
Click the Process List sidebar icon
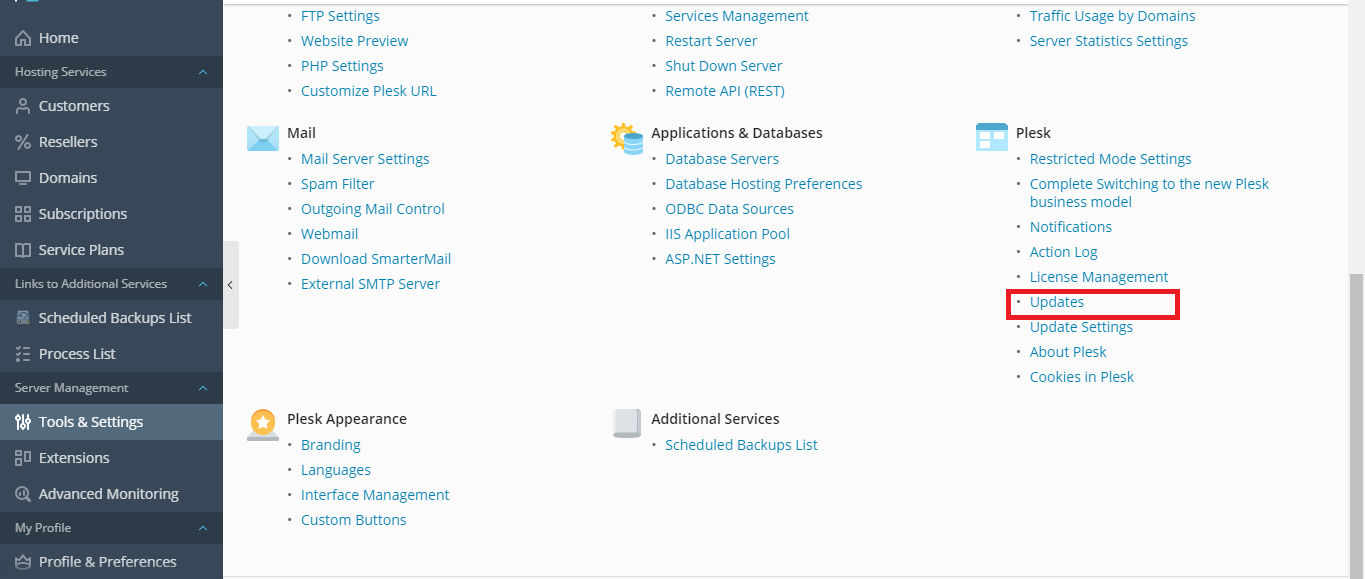click(x=23, y=354)
